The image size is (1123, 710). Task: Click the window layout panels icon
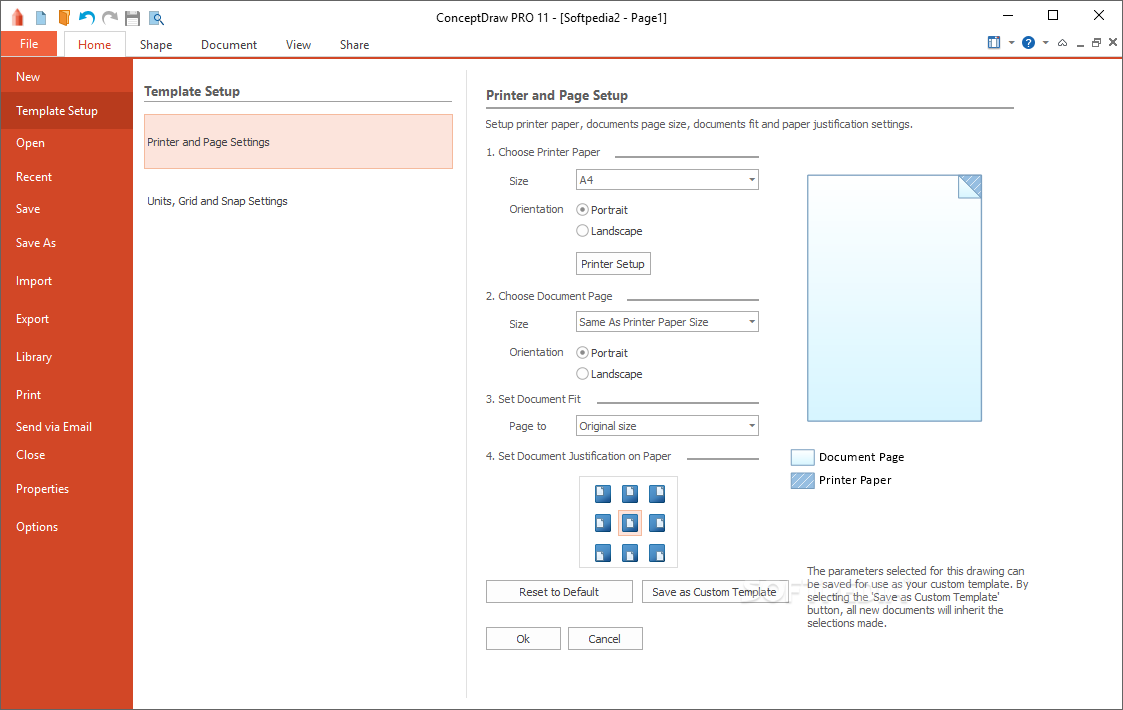[x=994, y=42]
